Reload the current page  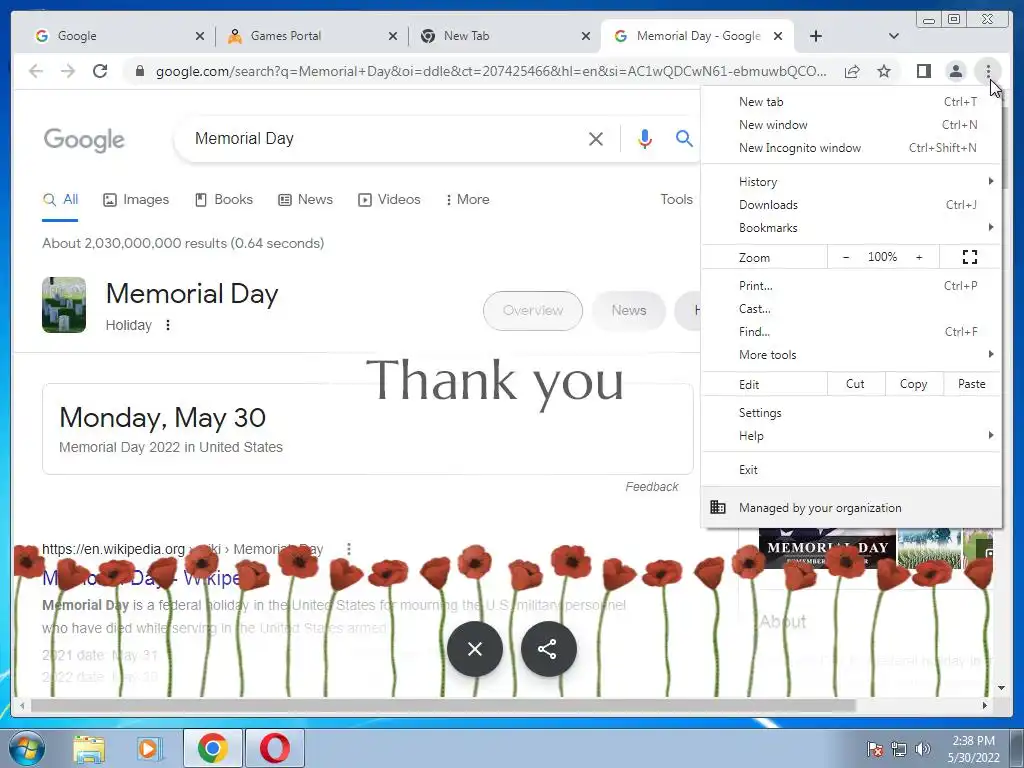100,71
